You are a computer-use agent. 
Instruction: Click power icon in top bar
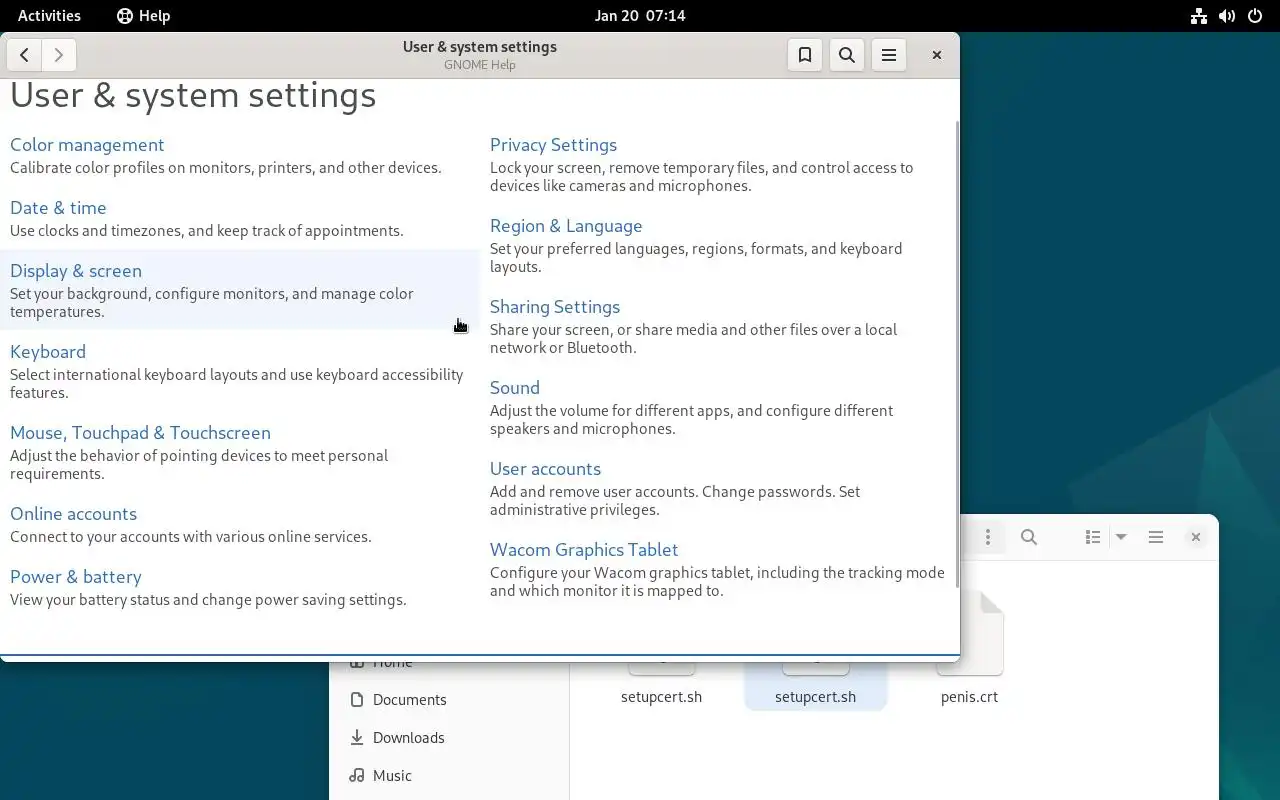1255,15
